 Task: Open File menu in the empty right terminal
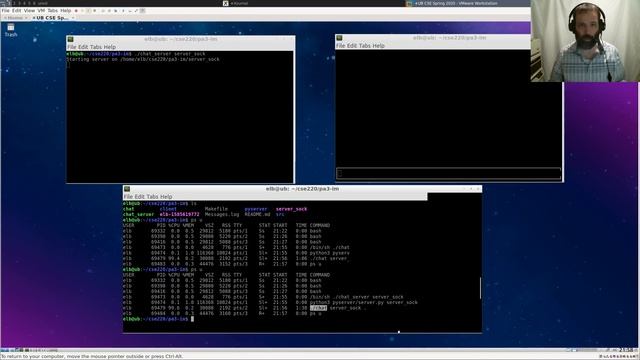pos(340,46)
